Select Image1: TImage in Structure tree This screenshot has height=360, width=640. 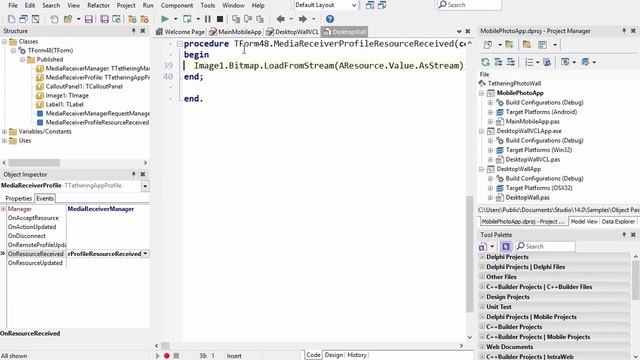pyautogui.click(x=67, y=96)
